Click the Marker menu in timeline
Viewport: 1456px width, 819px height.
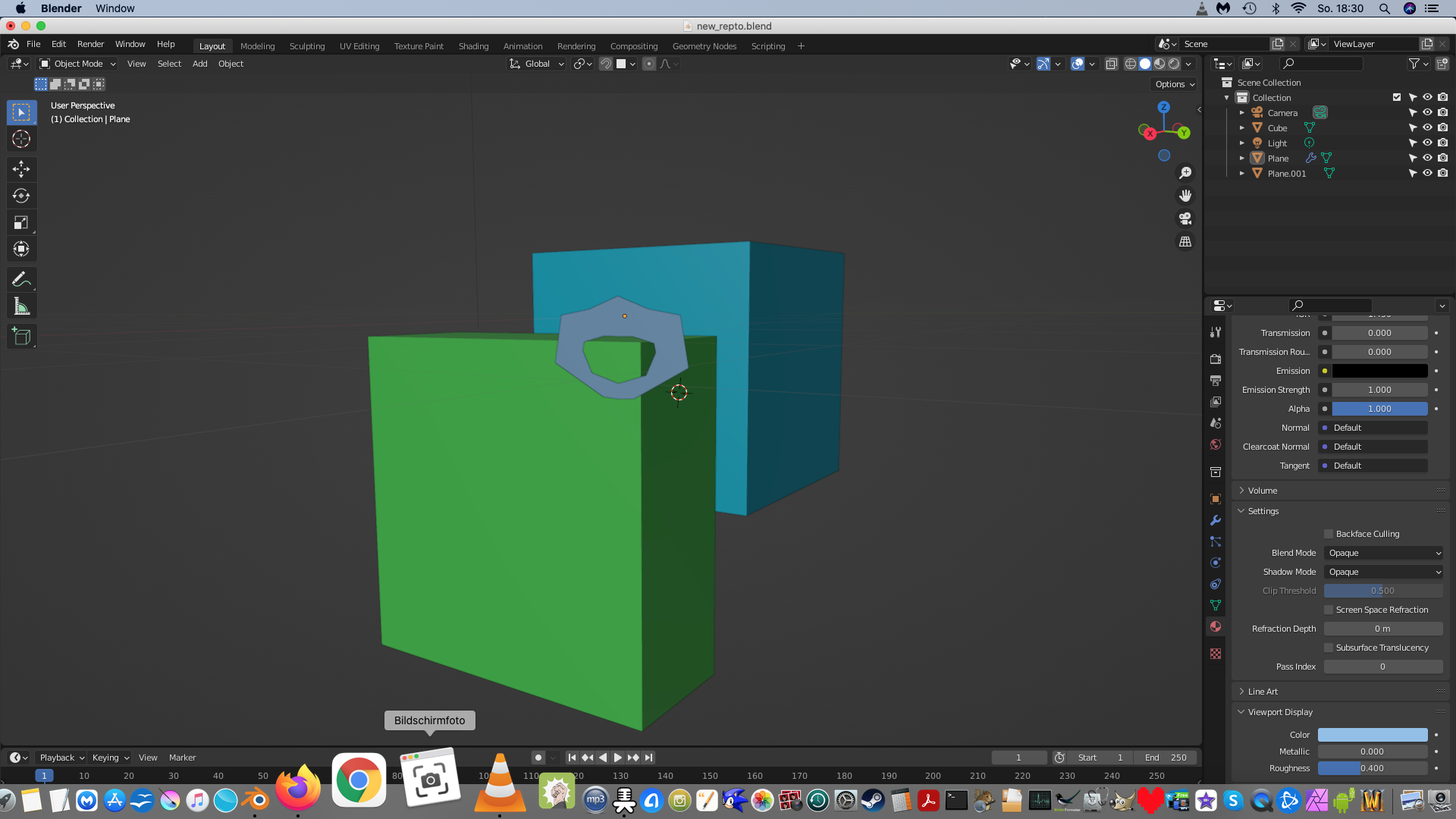click(x=182, y=758)
